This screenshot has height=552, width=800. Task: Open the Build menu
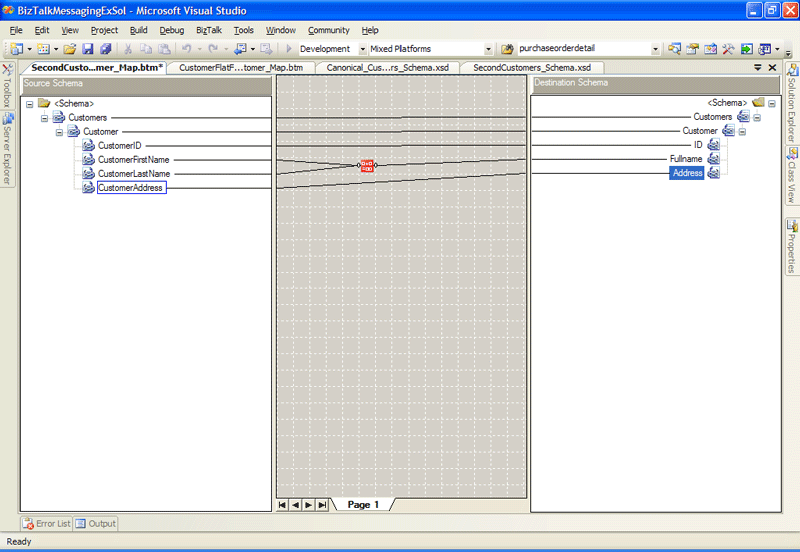click(138, 30)
